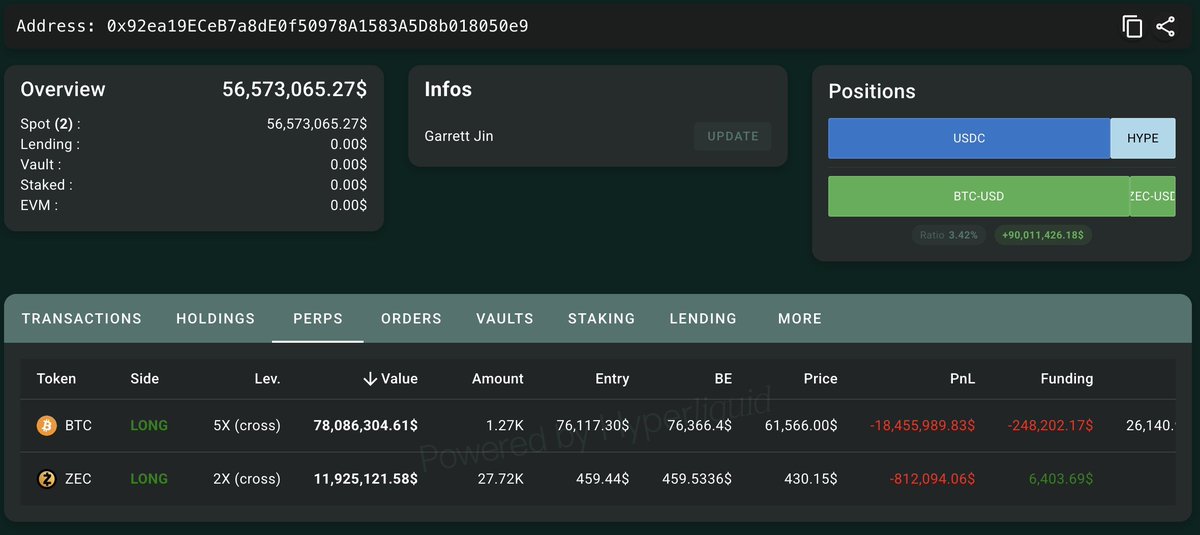Click the ZEC entry price 459.44$
This screenshot has height=535, width=1200.
pyautogui.click(x=603, y=479)
